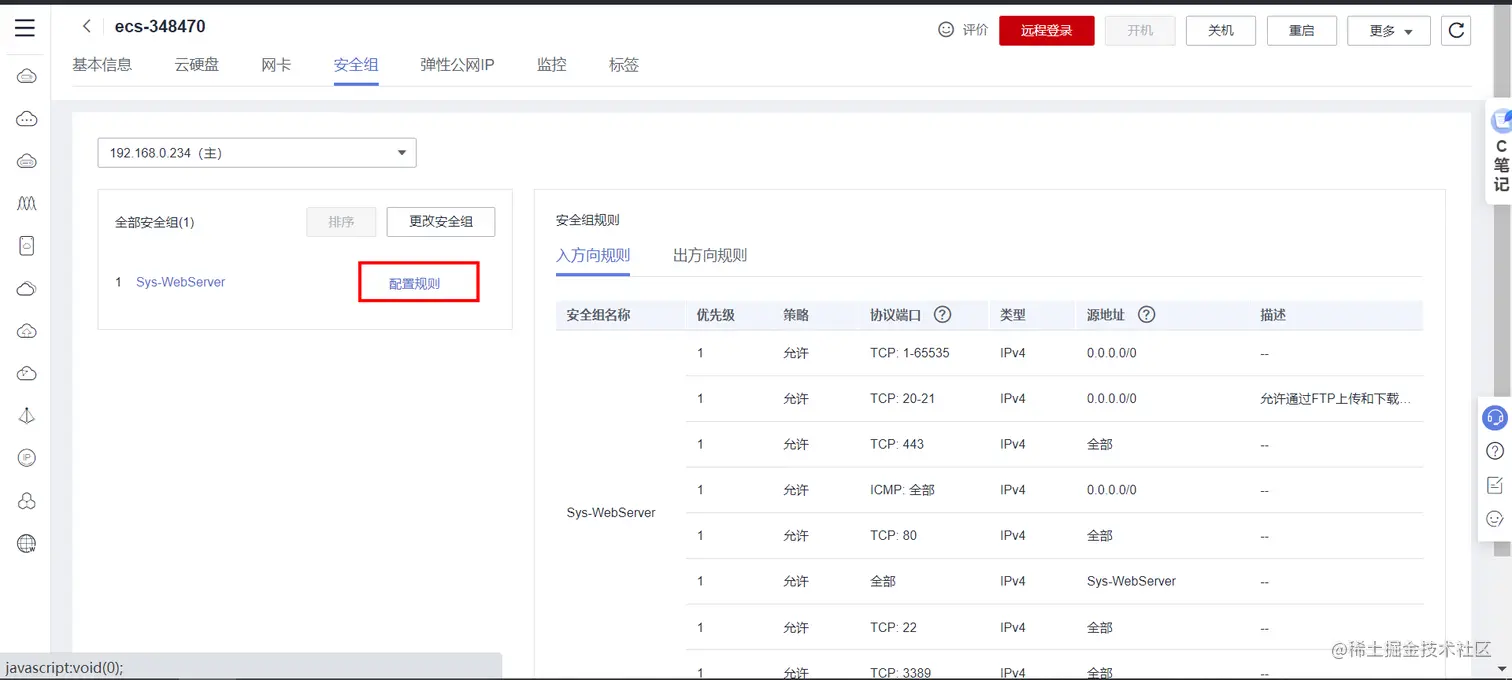Click the 重启 button
The image size is (1512, 680).
[x=1302, y=31]
